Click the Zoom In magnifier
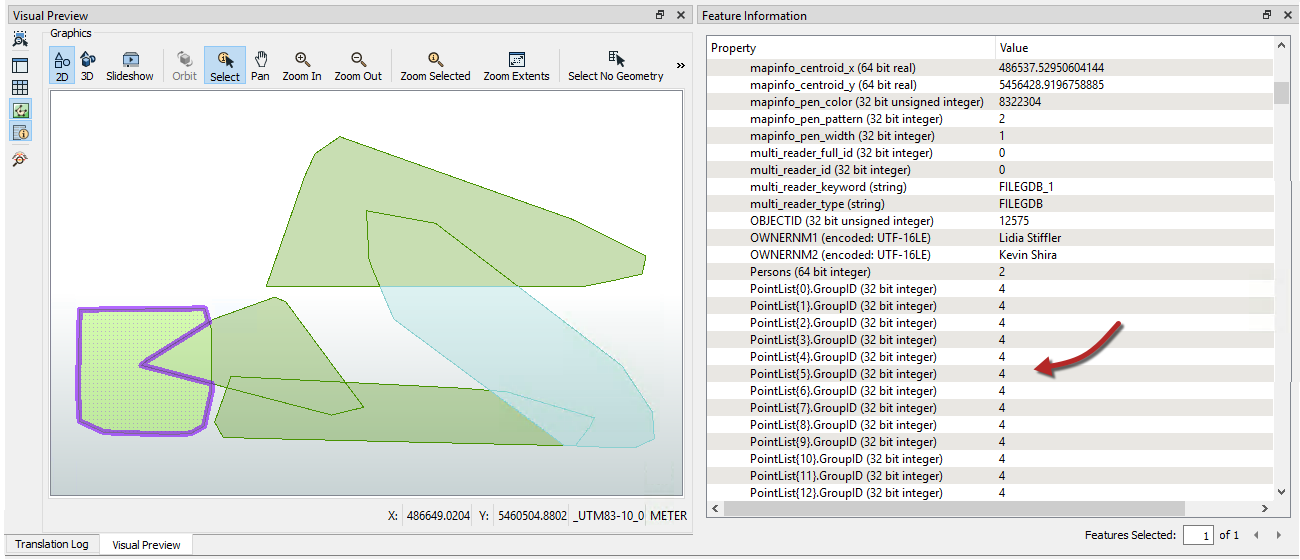Screen dimensions: 1300x560 (x=302, y=66)
